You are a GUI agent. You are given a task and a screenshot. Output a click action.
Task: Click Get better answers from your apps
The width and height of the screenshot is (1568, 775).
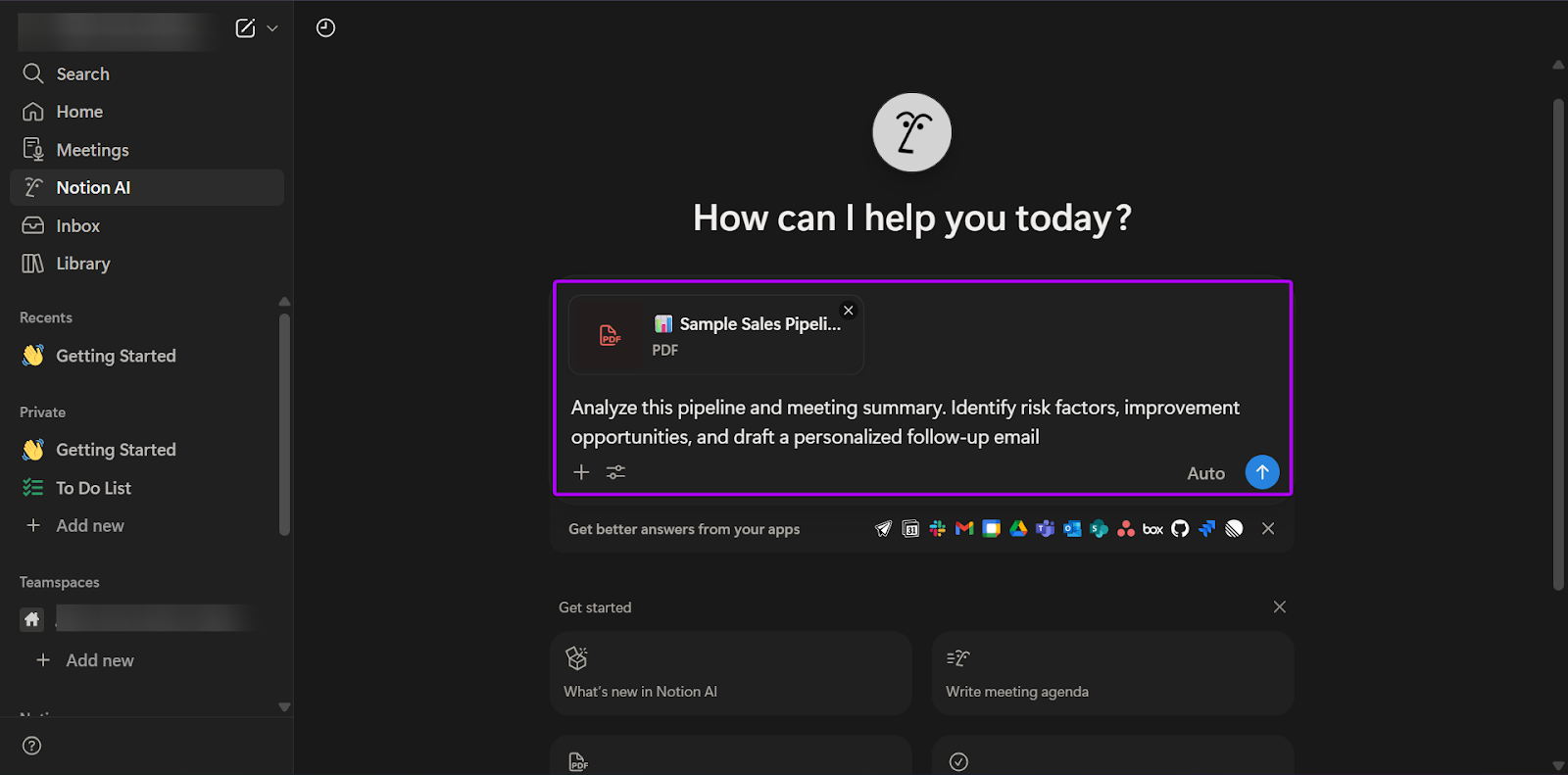(x=684, y=529)
